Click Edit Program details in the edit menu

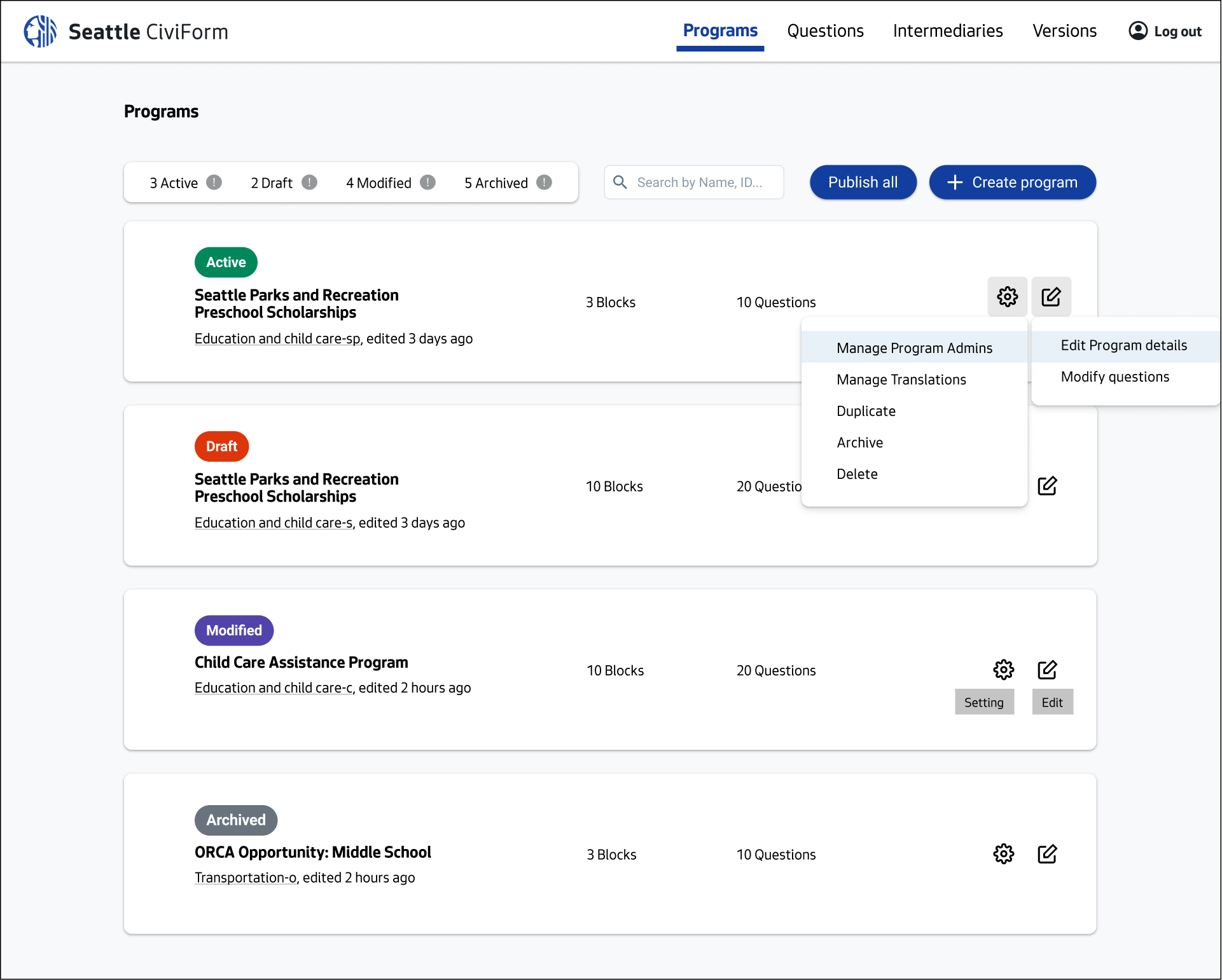[1123, 345]
